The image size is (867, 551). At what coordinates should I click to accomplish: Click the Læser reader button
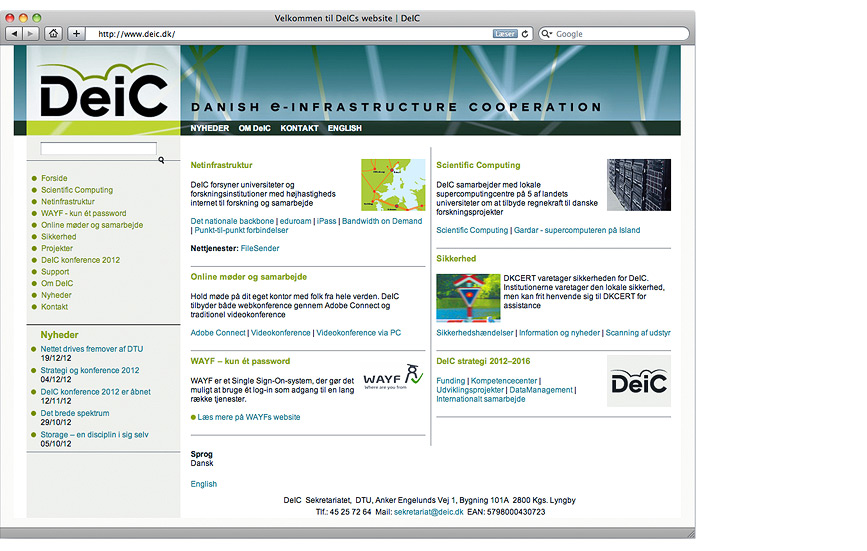click(x=505, y=34)
